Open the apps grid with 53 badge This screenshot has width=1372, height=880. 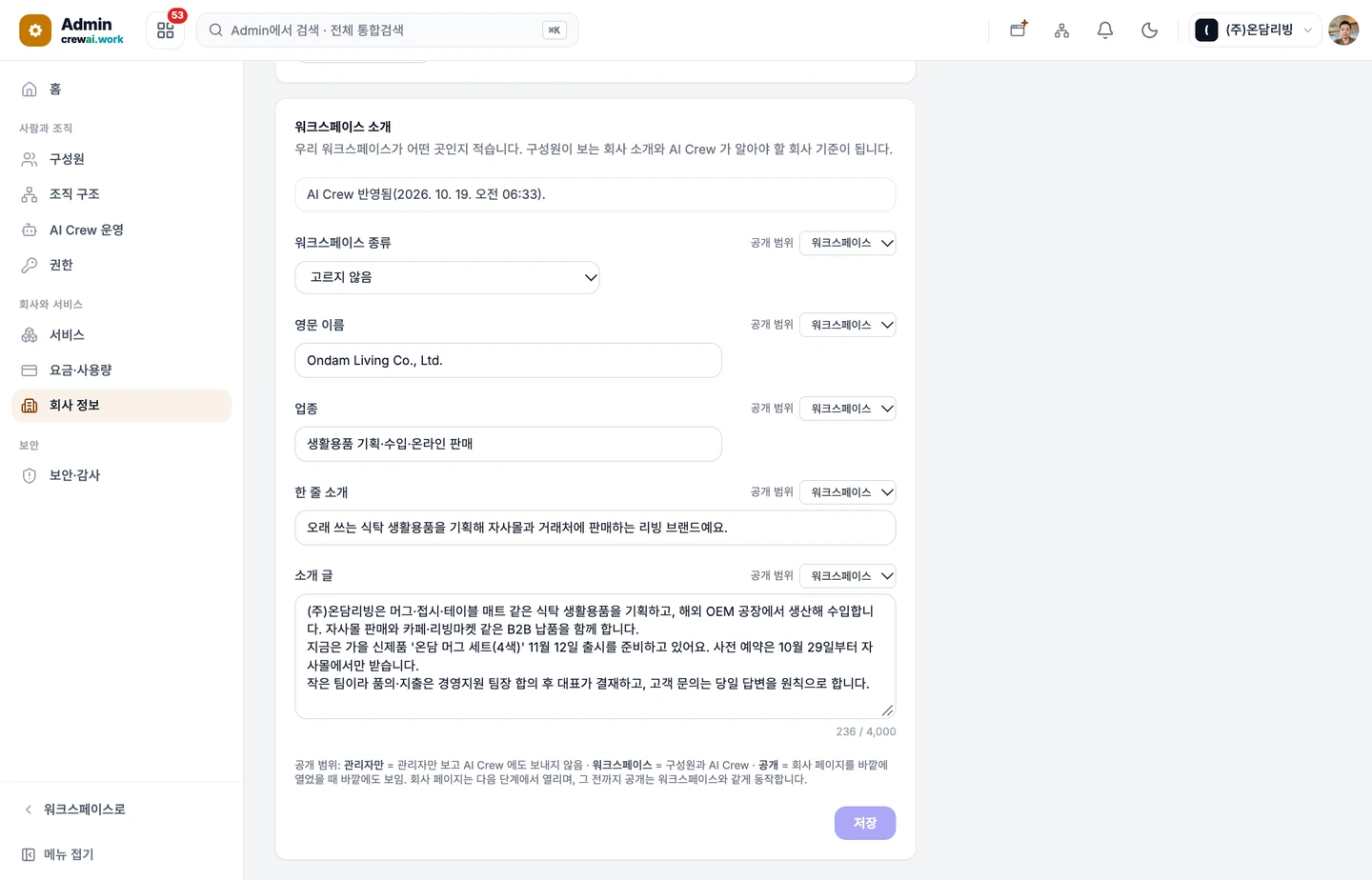tap(166, 30)
